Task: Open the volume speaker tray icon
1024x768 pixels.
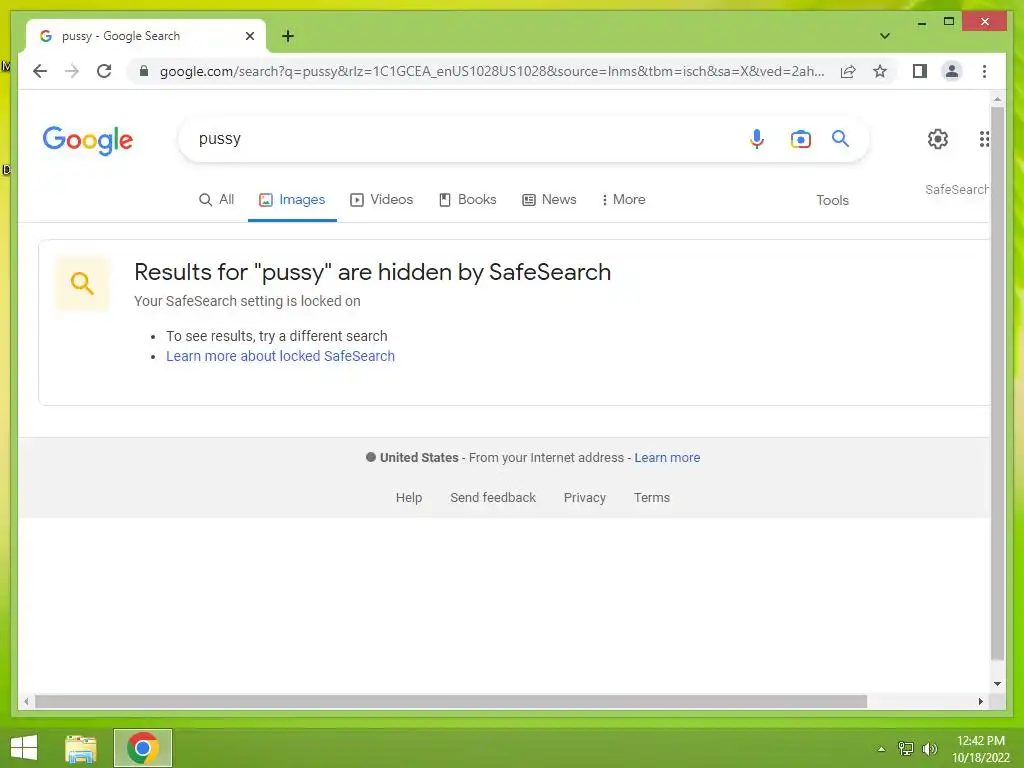Action: [929, 749]
